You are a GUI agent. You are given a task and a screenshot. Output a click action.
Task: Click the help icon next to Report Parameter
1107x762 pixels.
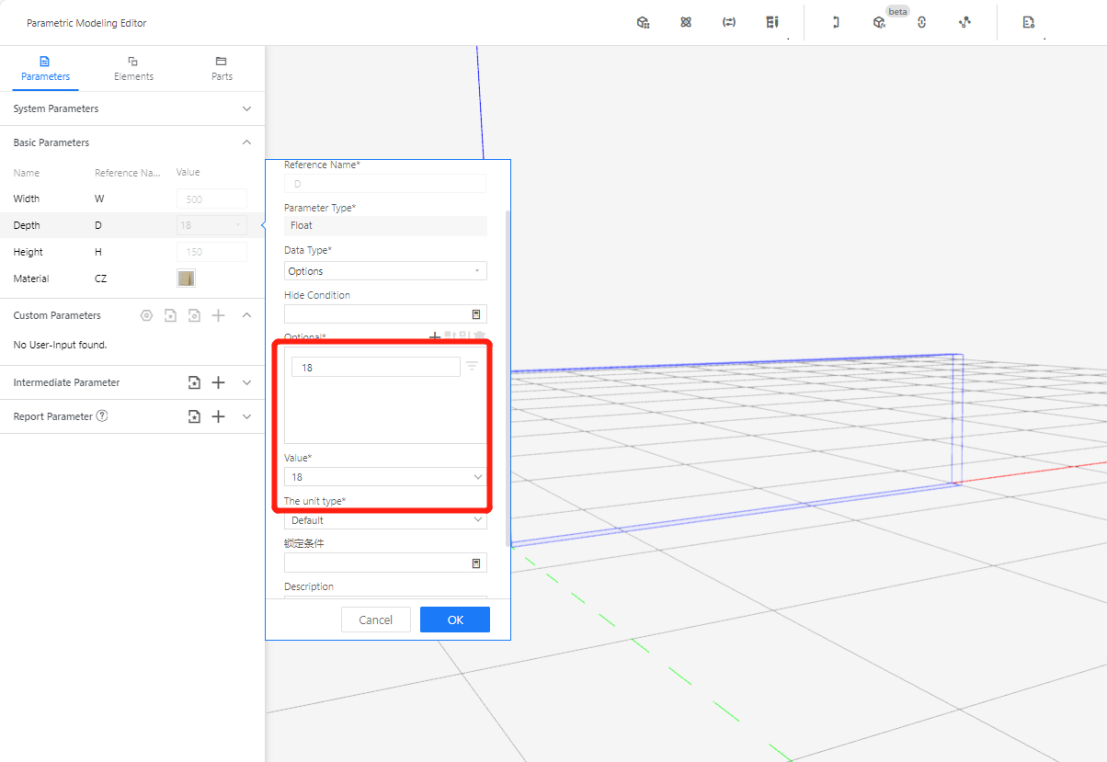click(102, 416)
